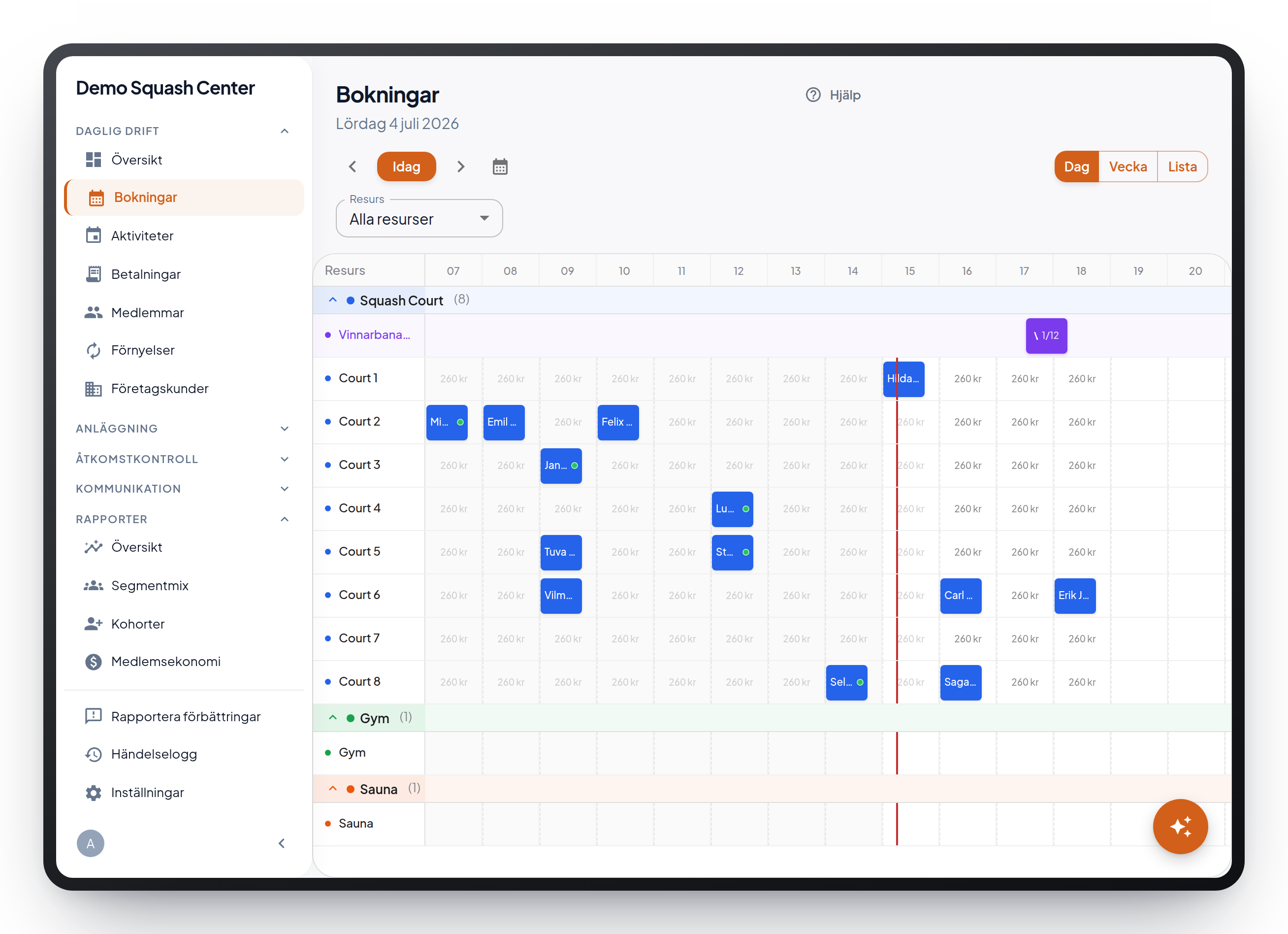Go to previous day arrow
Screen dimensions: 1288x934
(x=353, y=167)
